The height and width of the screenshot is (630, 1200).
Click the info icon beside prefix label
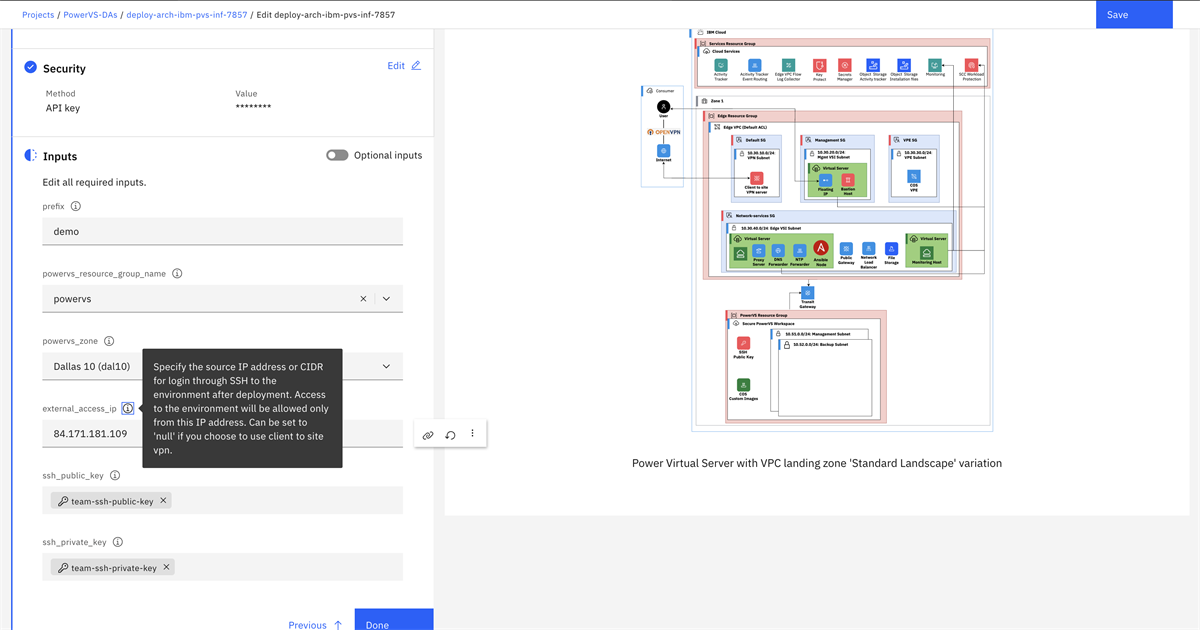pyautogui.click(x=76, y=206)
